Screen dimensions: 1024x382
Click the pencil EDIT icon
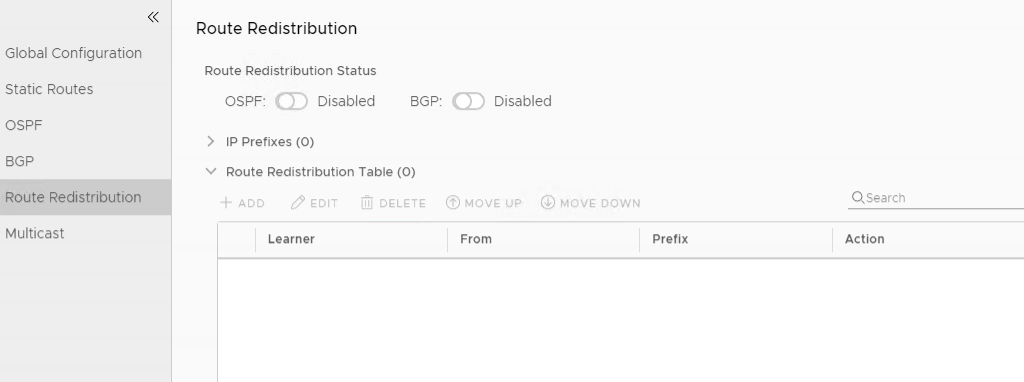coord(298,202)
